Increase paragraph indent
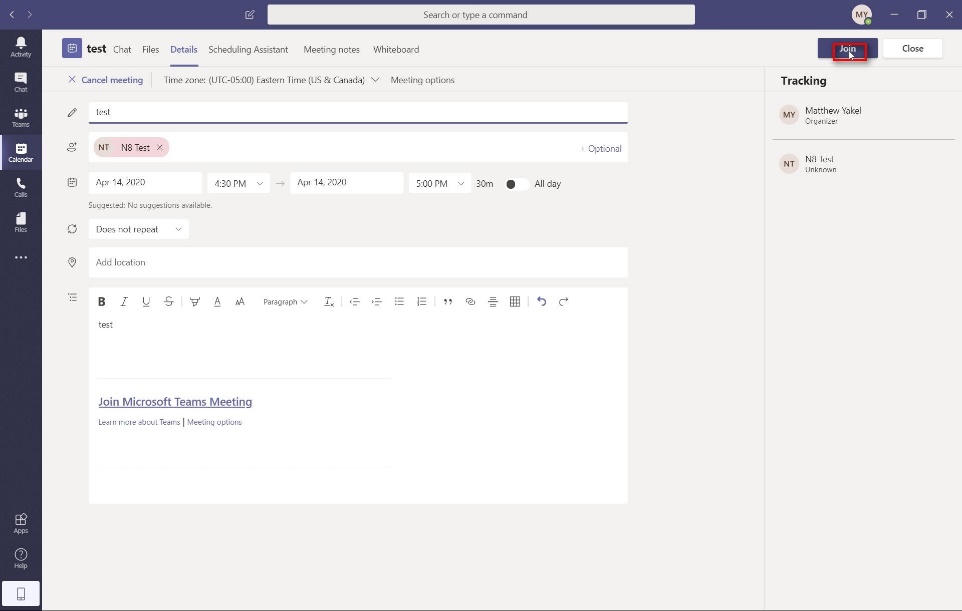 (377, 301)
